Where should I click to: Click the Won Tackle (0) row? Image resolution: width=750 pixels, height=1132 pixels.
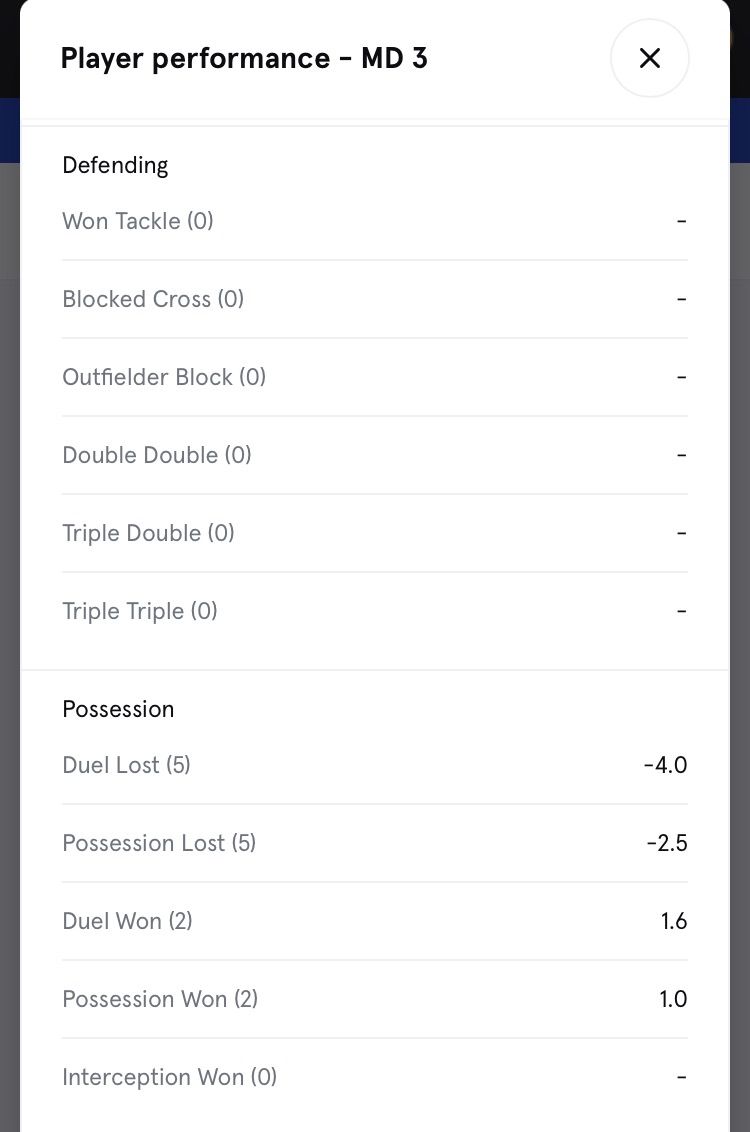point(138,221)
